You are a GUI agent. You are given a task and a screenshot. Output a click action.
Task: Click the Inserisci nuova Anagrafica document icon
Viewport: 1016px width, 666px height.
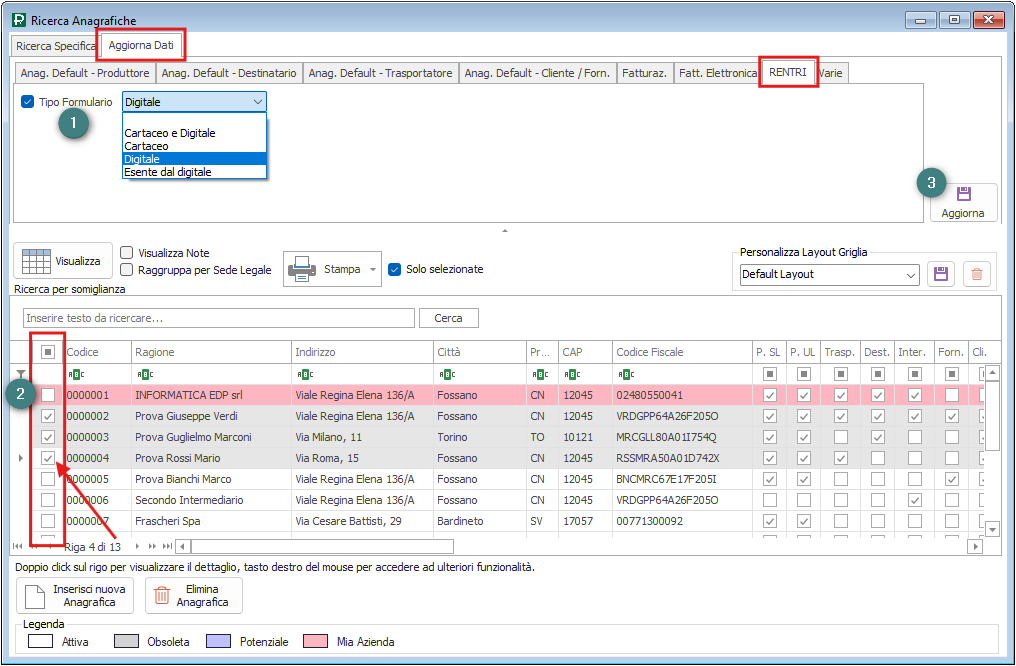tap(35, 596)
